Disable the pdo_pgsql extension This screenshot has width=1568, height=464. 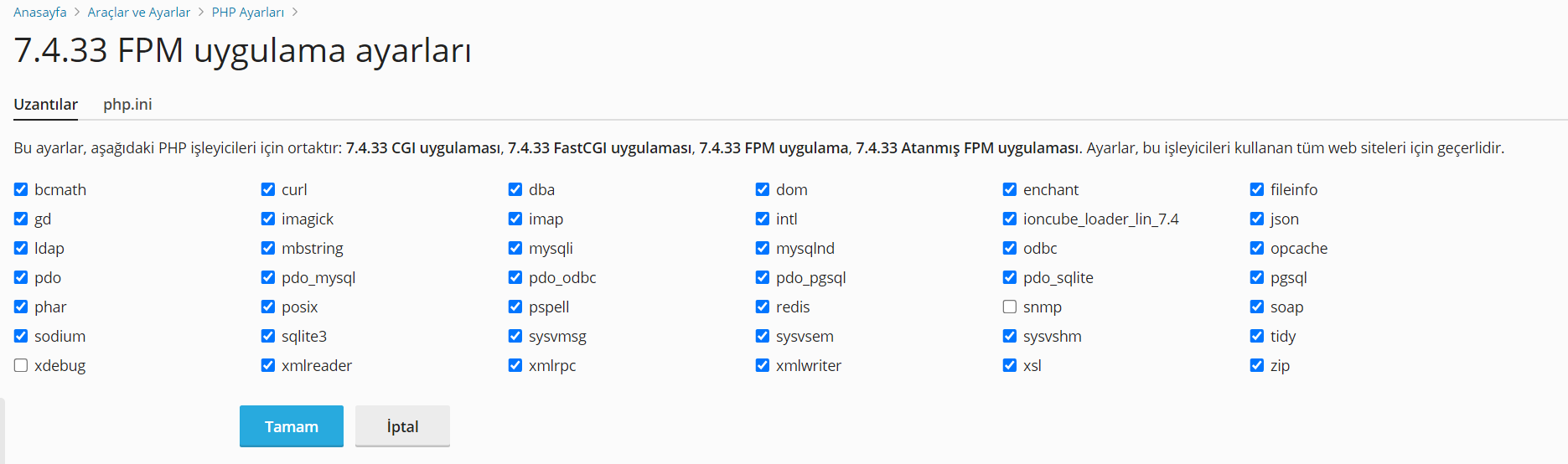tap(763, 277)
